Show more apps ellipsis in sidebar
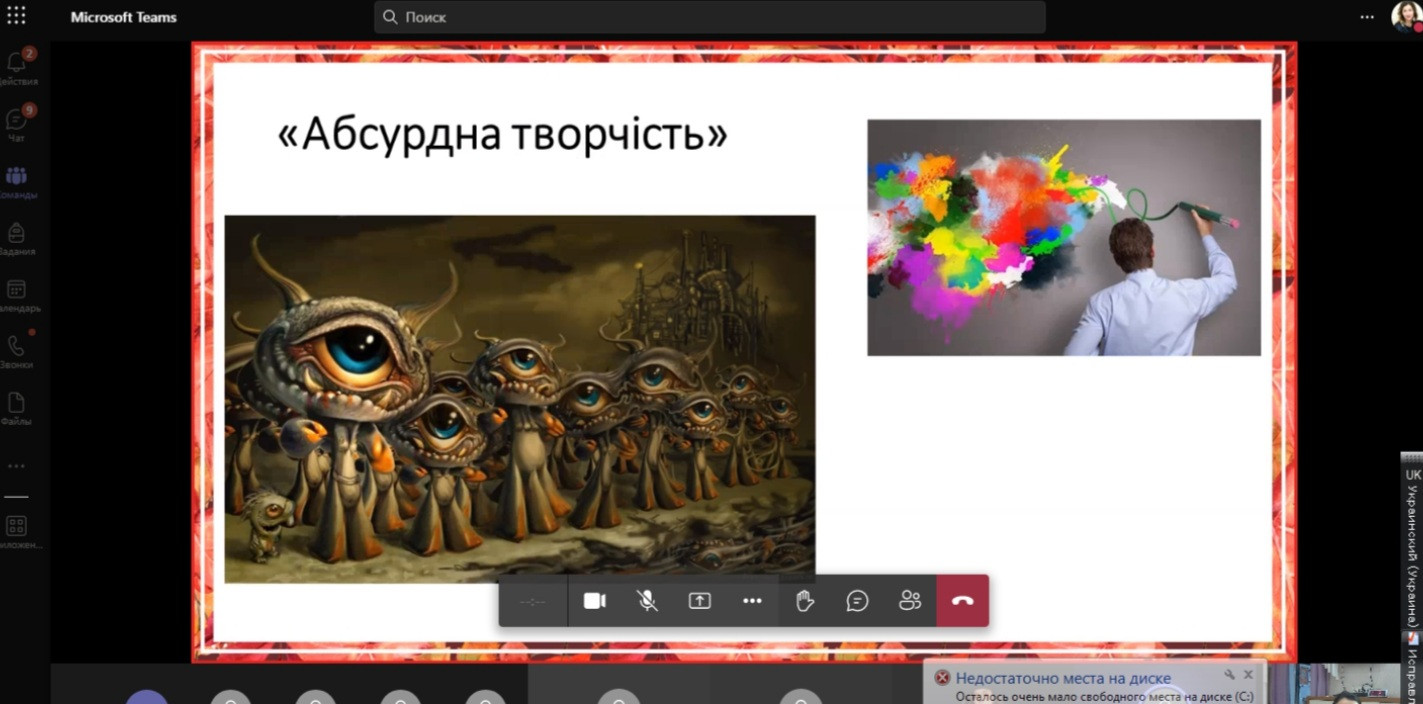 [x=16, y=466]
